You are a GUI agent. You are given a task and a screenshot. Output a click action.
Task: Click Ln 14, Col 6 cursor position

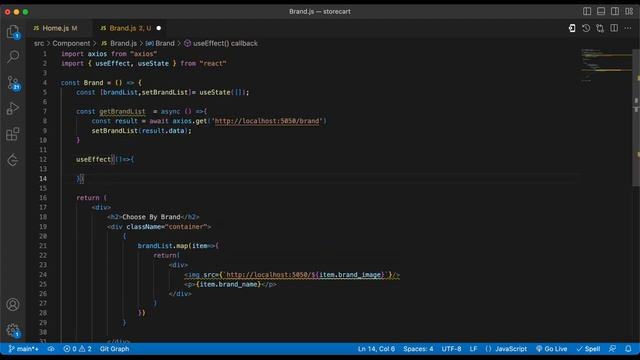[376, 349]
